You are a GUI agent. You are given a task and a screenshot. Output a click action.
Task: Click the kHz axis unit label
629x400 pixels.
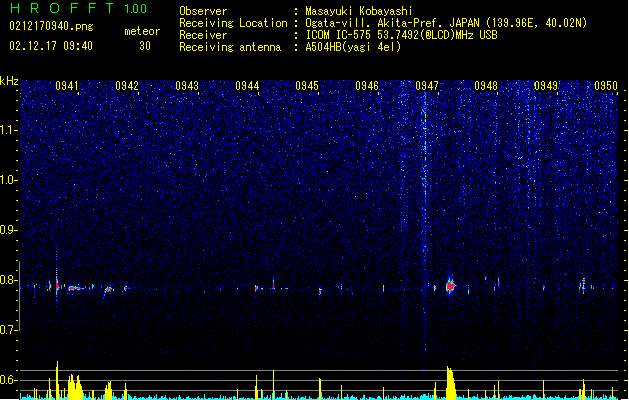tap(9, 81)
